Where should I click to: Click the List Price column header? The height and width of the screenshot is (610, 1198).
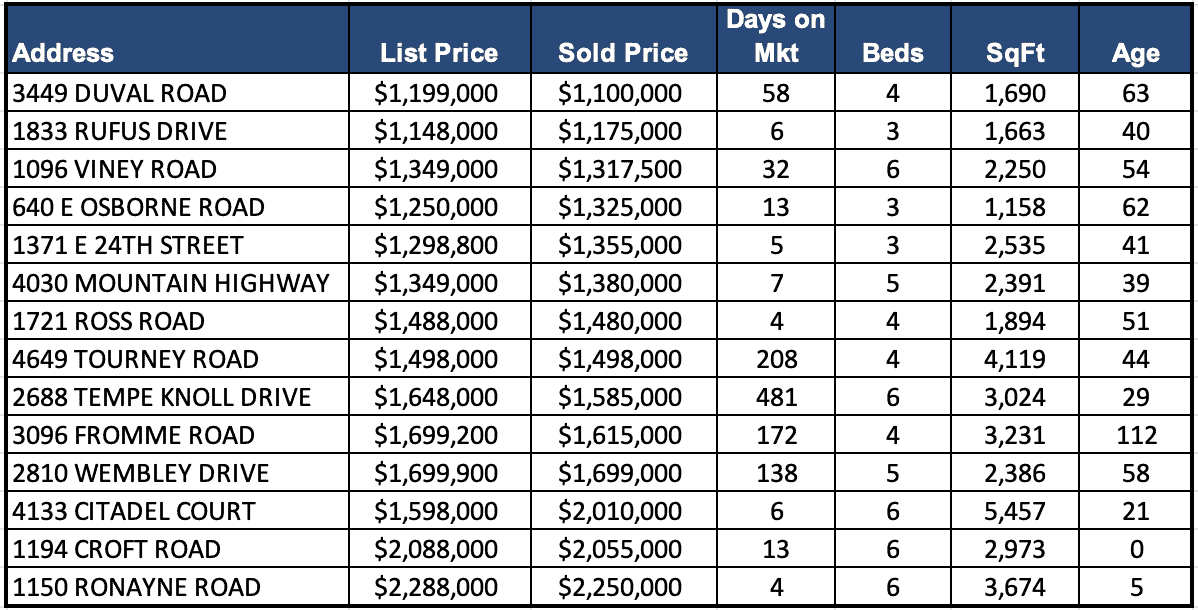tap(439, 53)
